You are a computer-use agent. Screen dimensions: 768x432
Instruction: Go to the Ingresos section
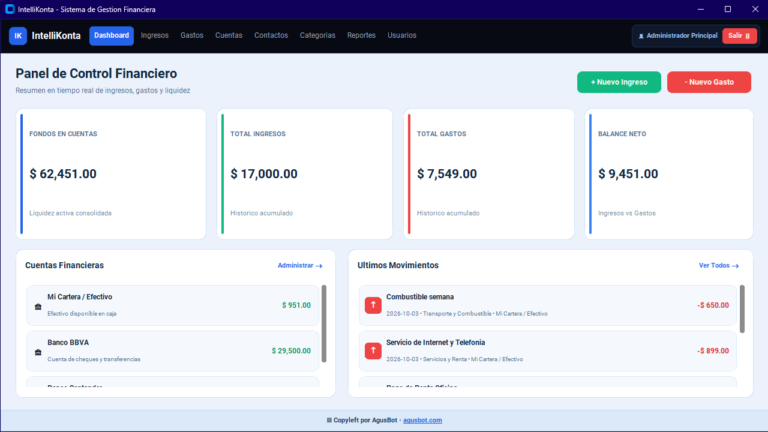155,36
